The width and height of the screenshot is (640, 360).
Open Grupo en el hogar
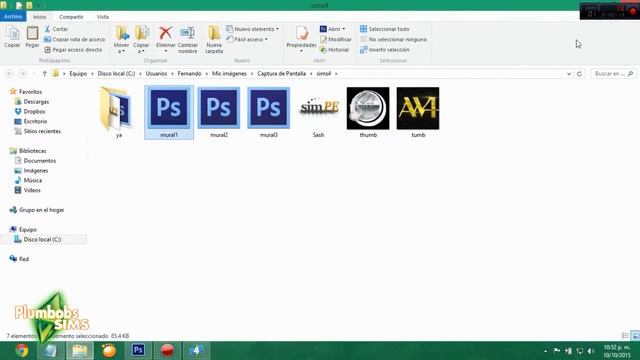point(37,210)
